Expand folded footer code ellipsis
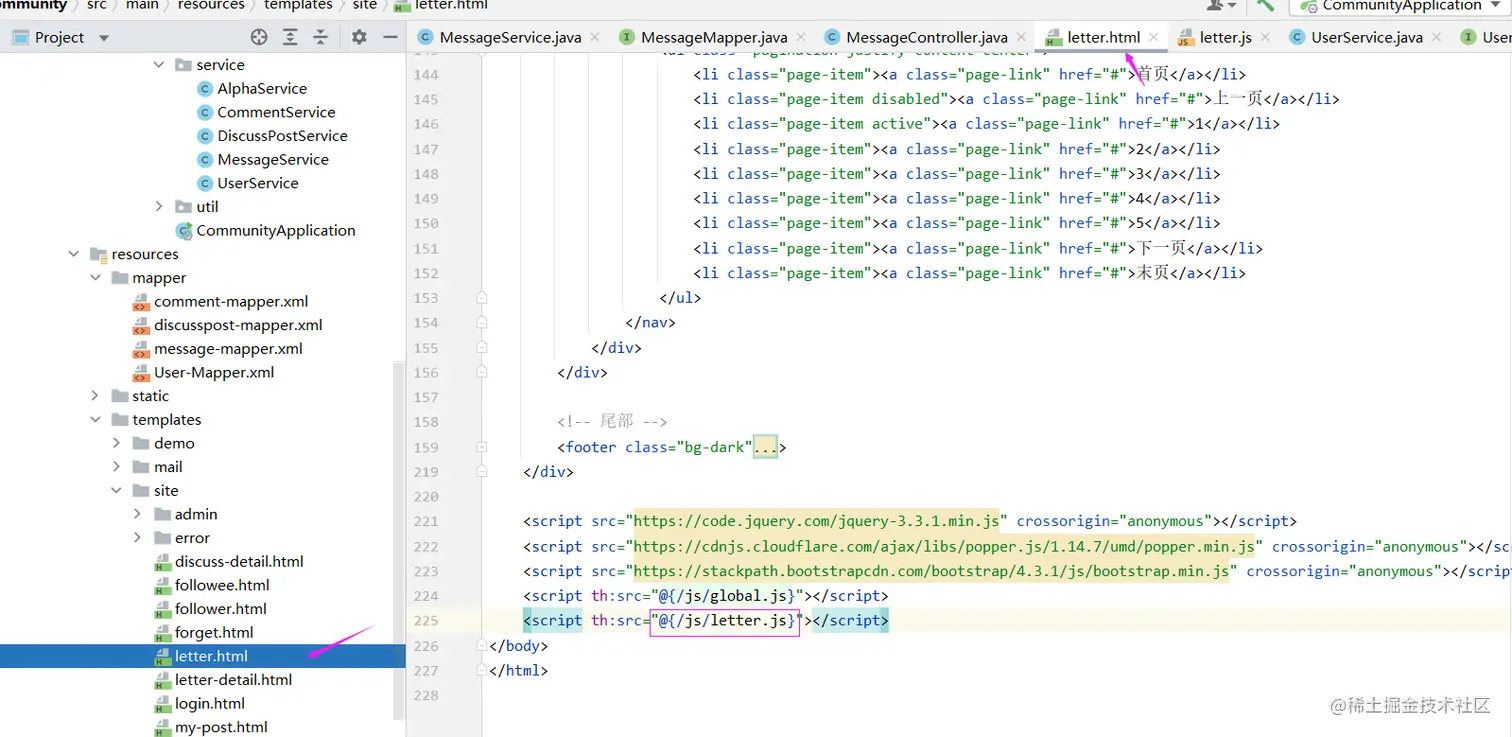1512x737 pixels. (765, 447)
